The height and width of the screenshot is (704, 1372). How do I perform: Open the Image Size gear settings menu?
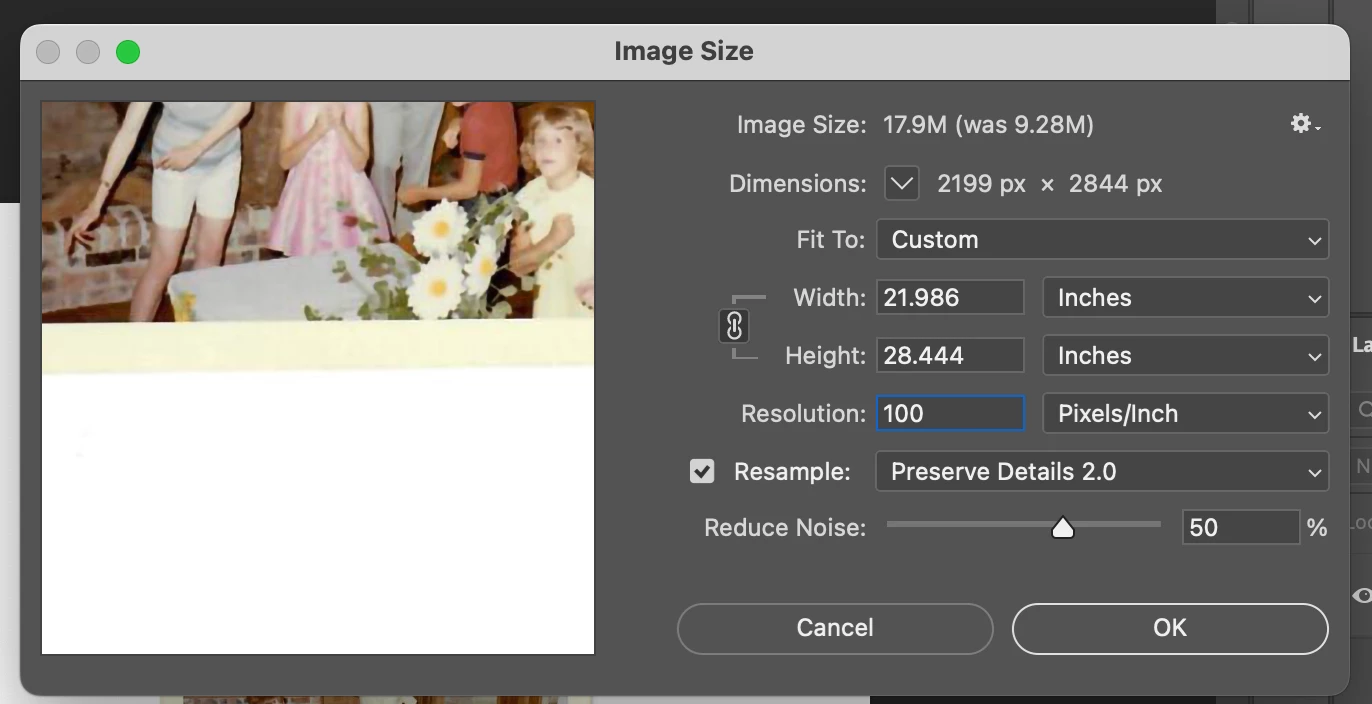pyautogui.click(x=1304, y=124)
